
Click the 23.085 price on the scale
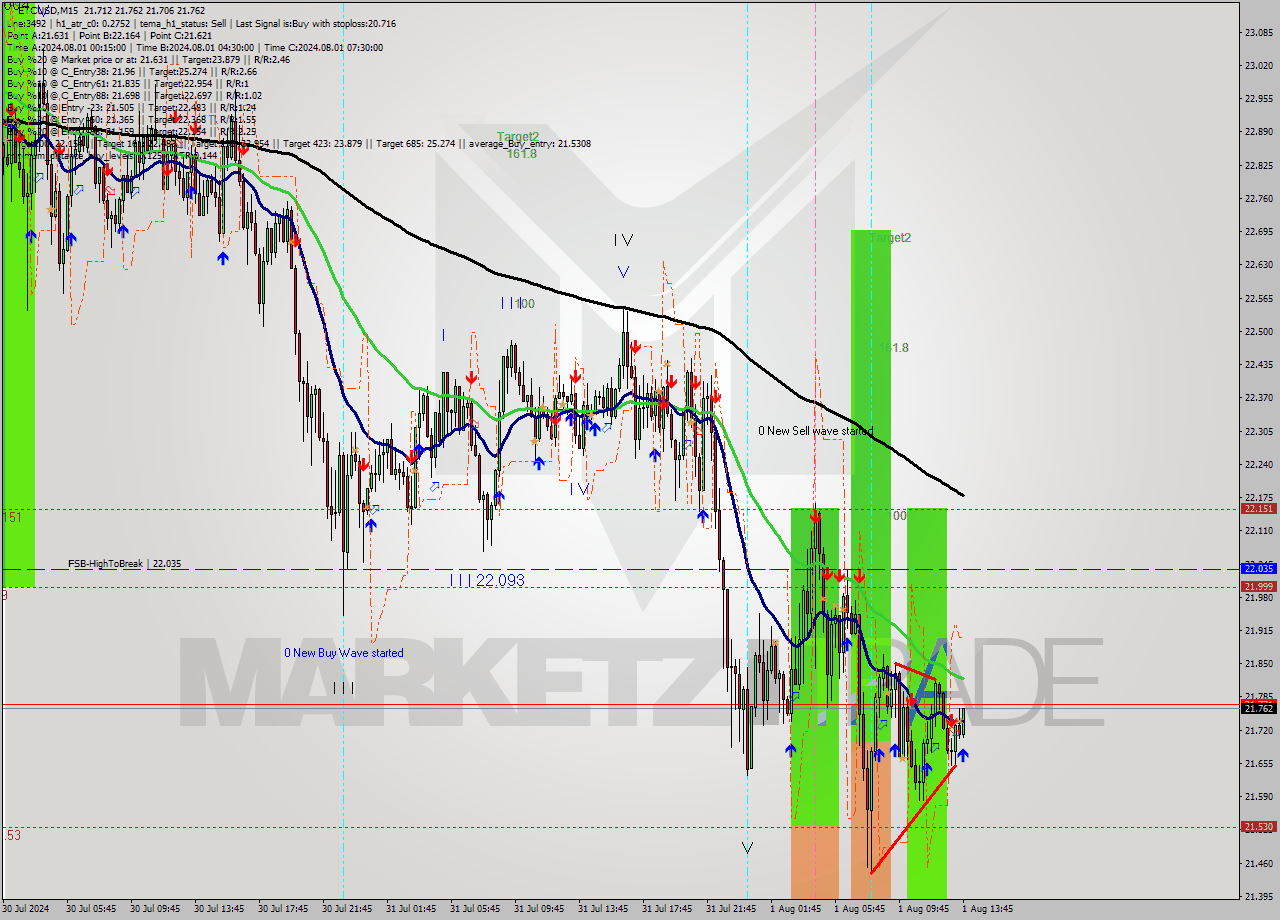pos(1261,33)
